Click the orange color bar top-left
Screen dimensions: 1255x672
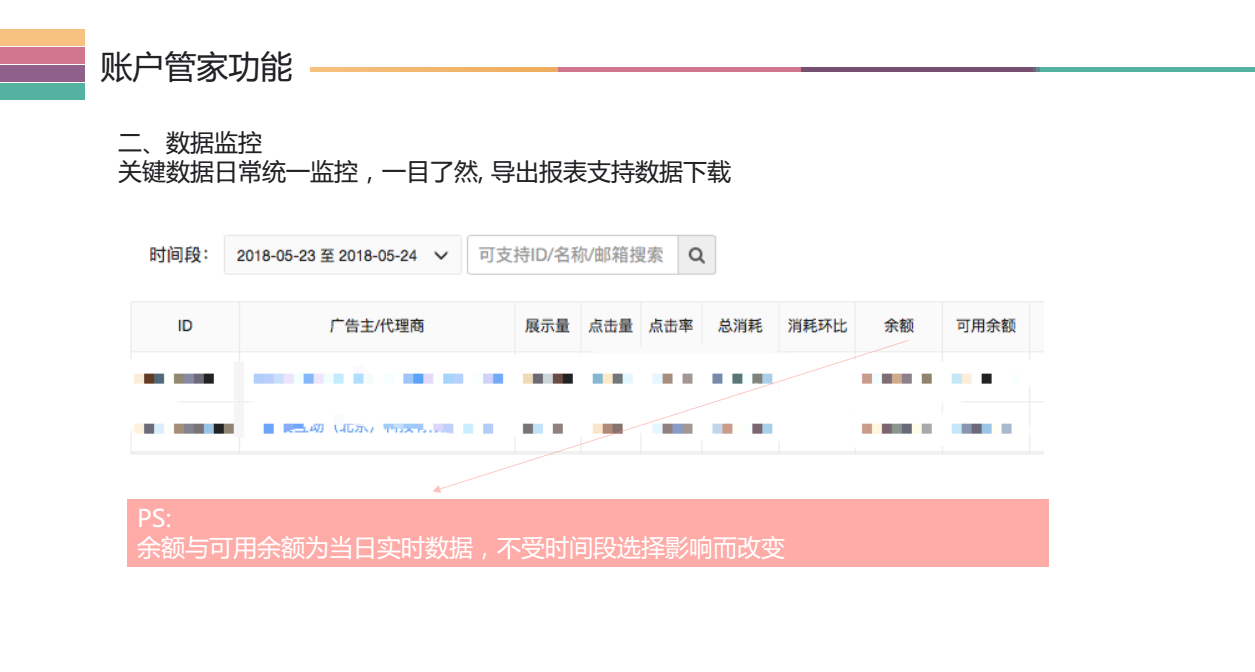tap(41, 38)
